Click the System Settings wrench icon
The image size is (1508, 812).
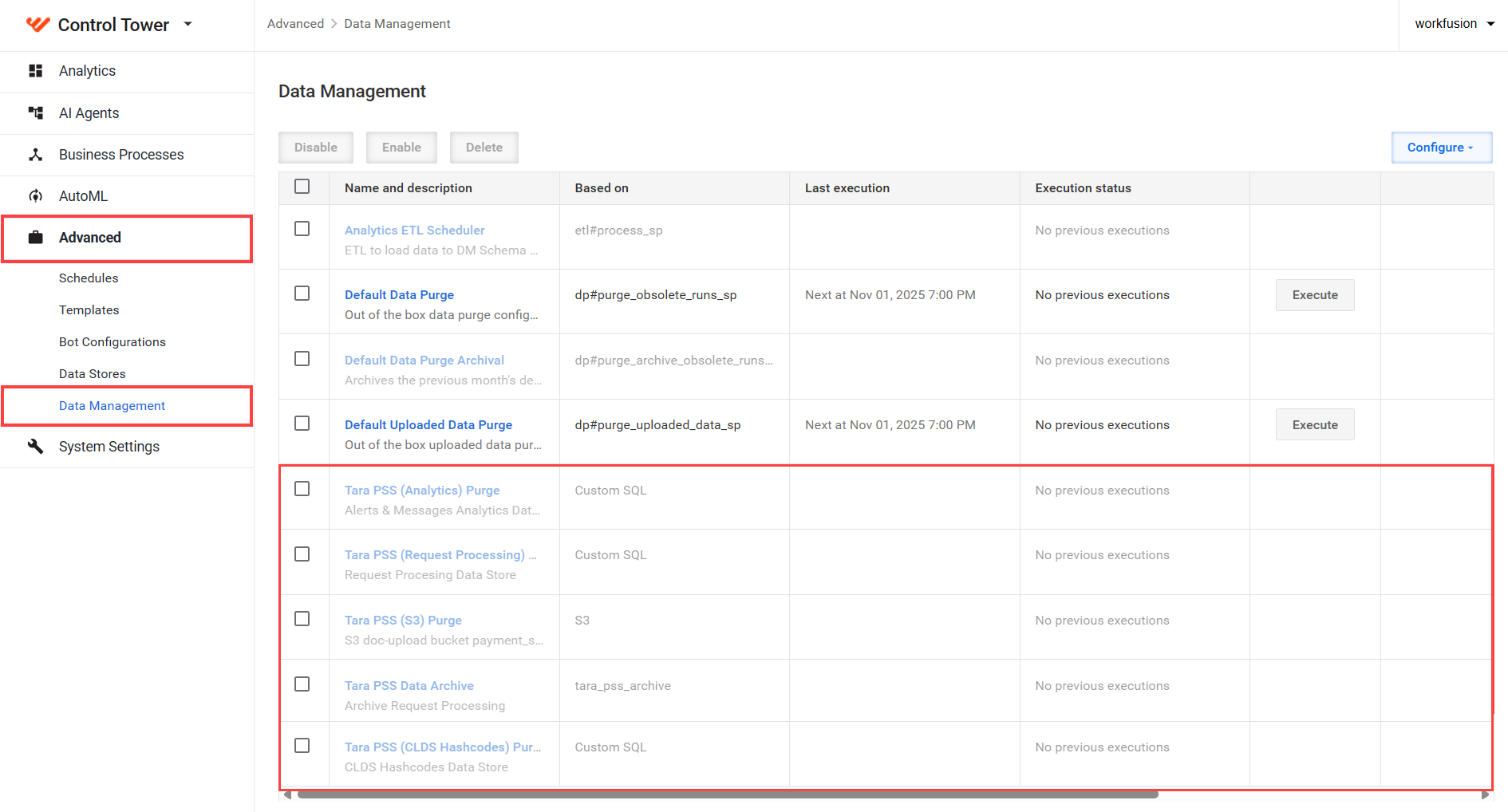click(x=36, y=447)
